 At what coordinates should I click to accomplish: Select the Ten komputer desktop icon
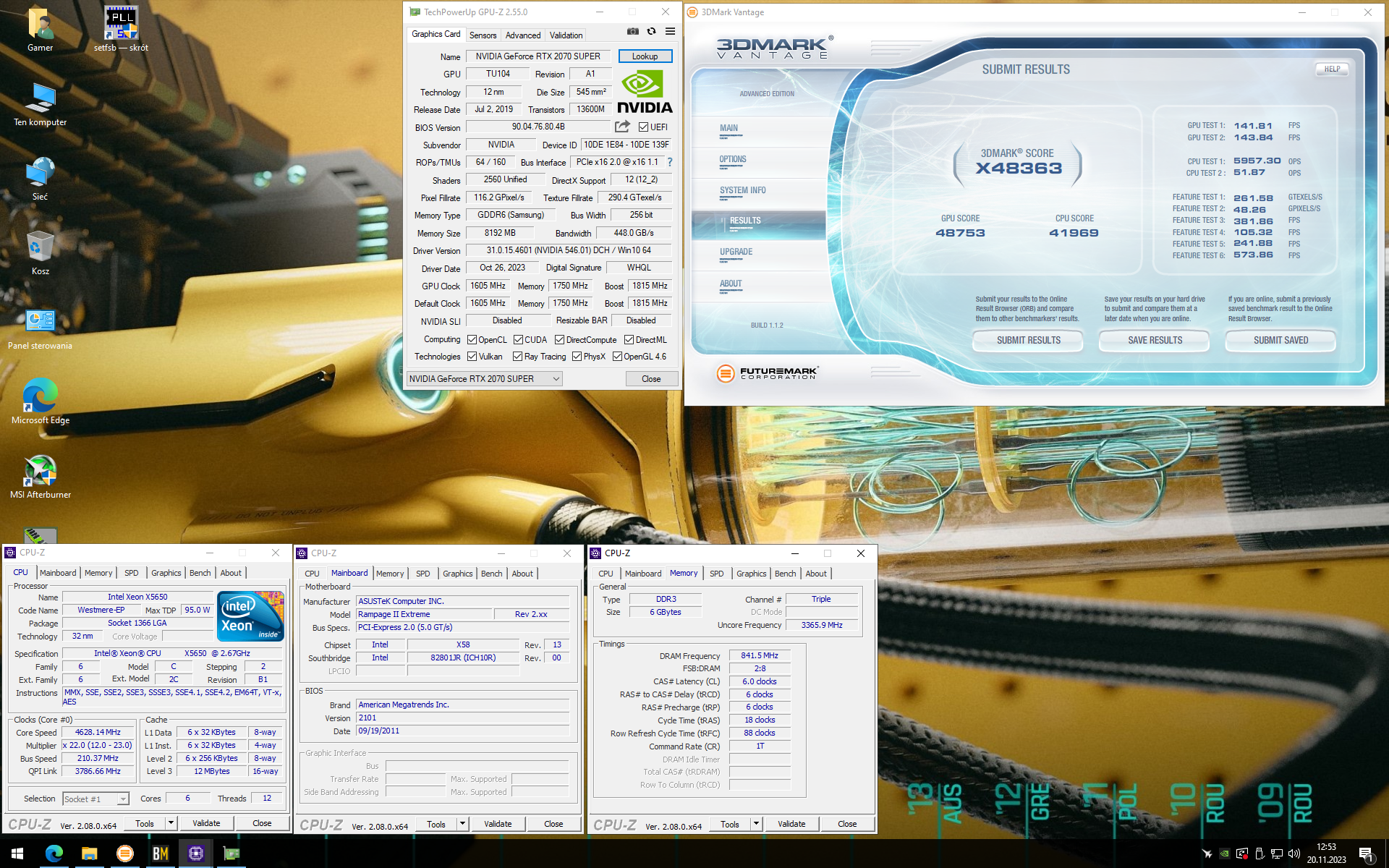pyautogui.click(x=41, y=104)
